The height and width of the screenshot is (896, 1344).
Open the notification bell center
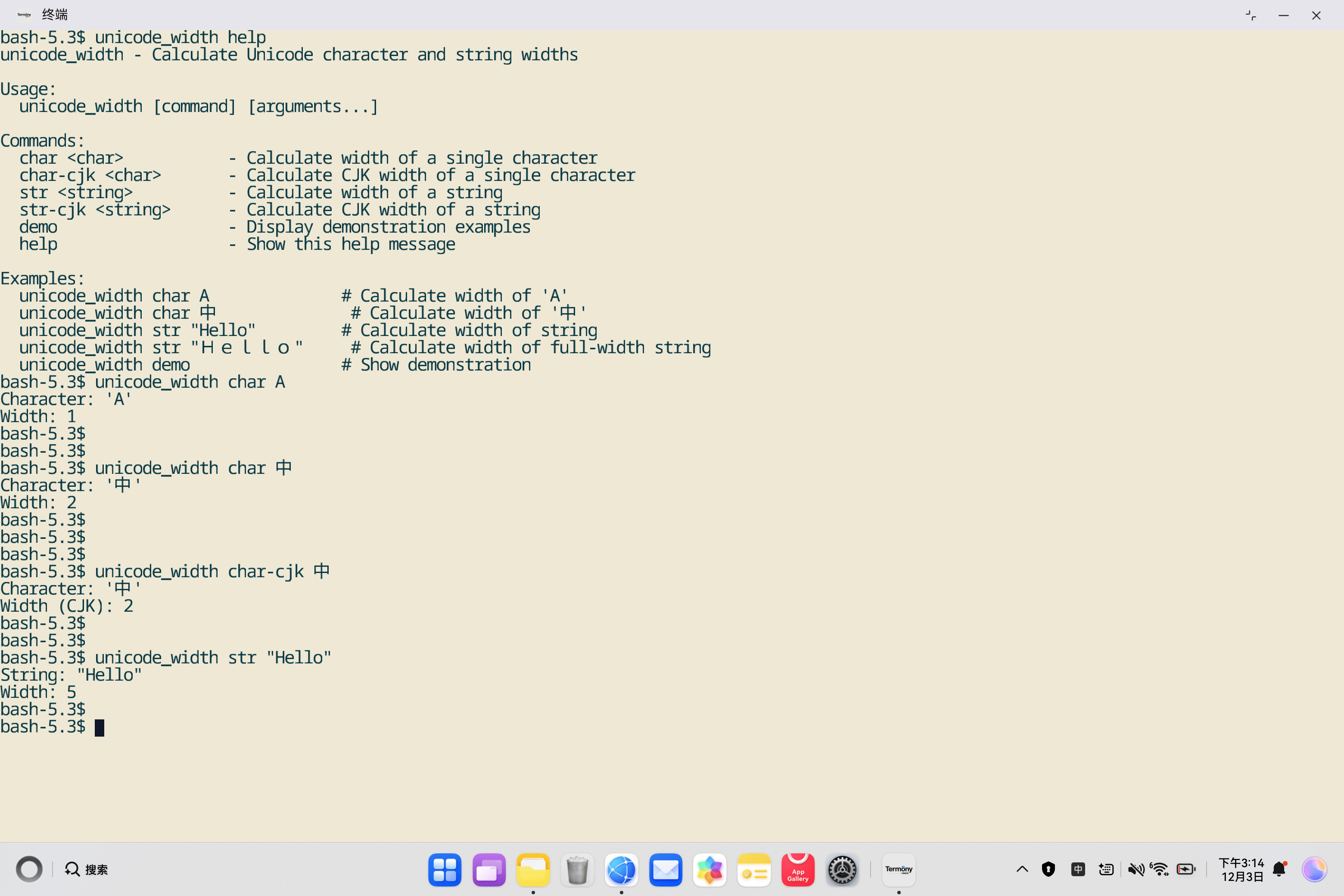pos(1279,870)
